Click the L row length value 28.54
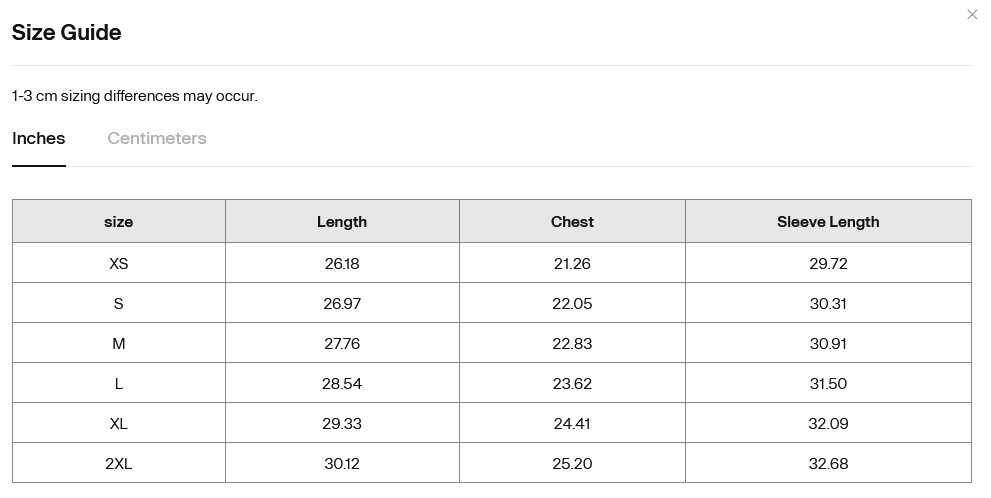Image resolution: width=991 pixels, height=498 pixels. tap(342, 384)
